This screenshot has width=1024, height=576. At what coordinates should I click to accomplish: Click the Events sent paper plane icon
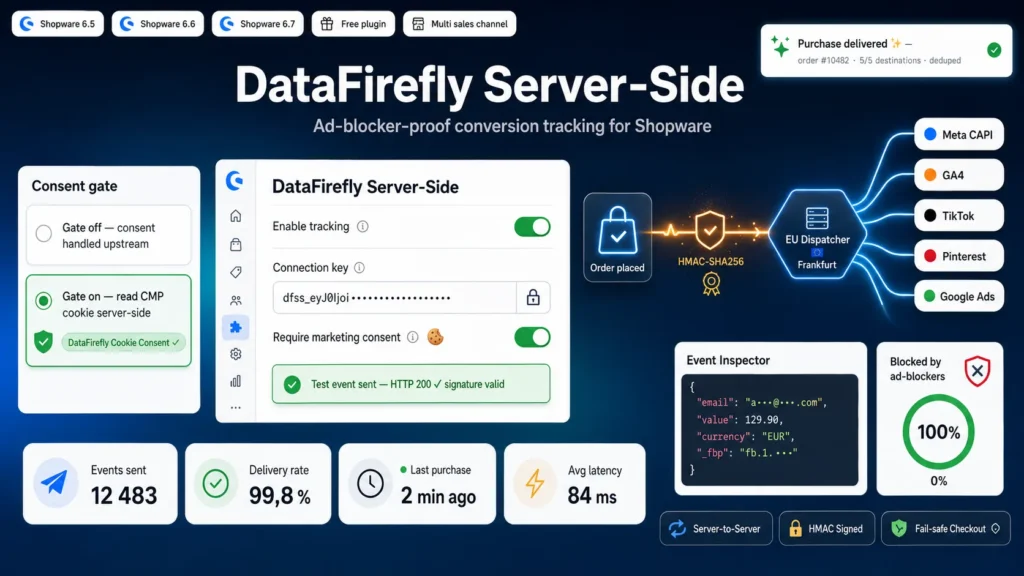(x=55, y=483)
